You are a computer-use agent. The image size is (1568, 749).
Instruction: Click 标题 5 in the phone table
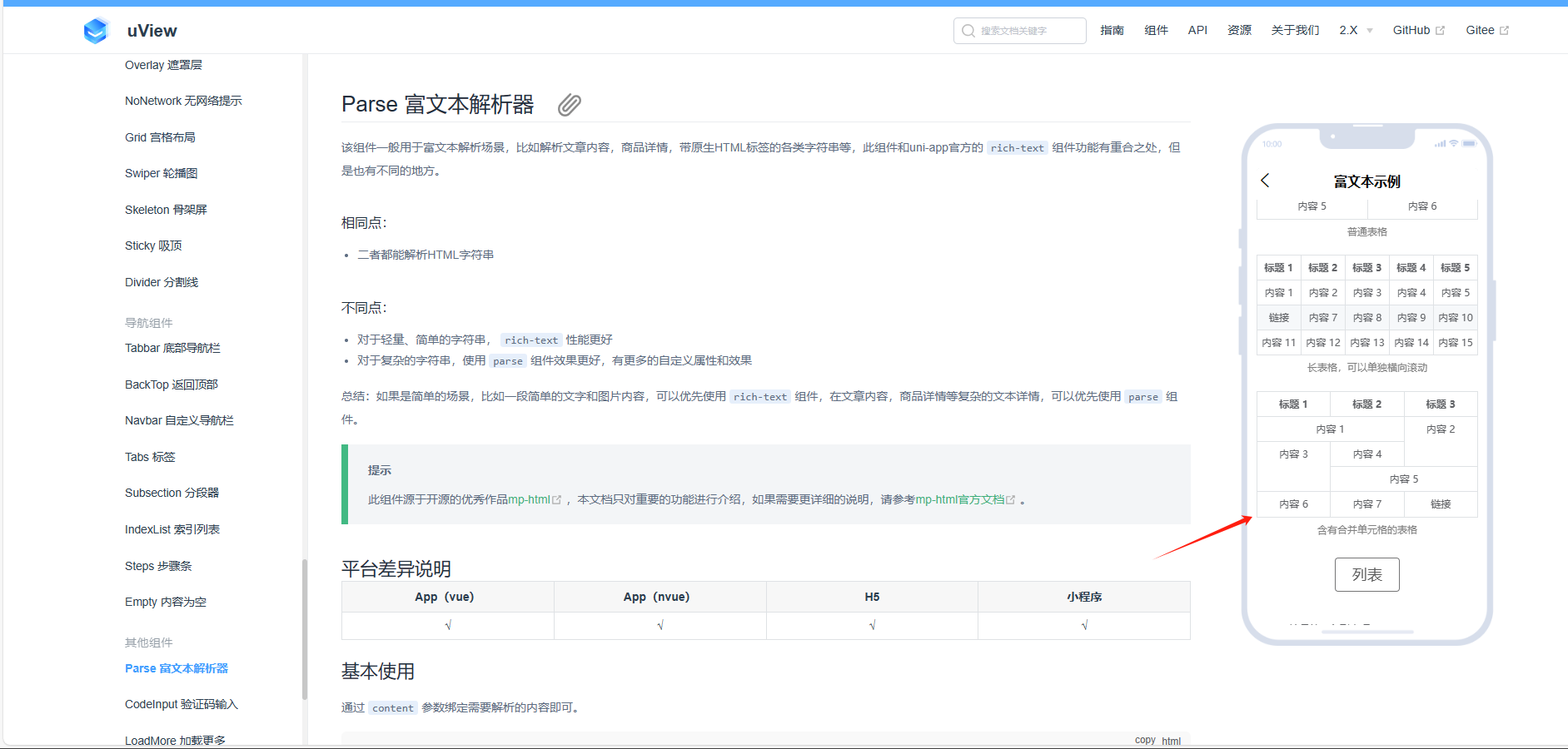point(1456,268)
